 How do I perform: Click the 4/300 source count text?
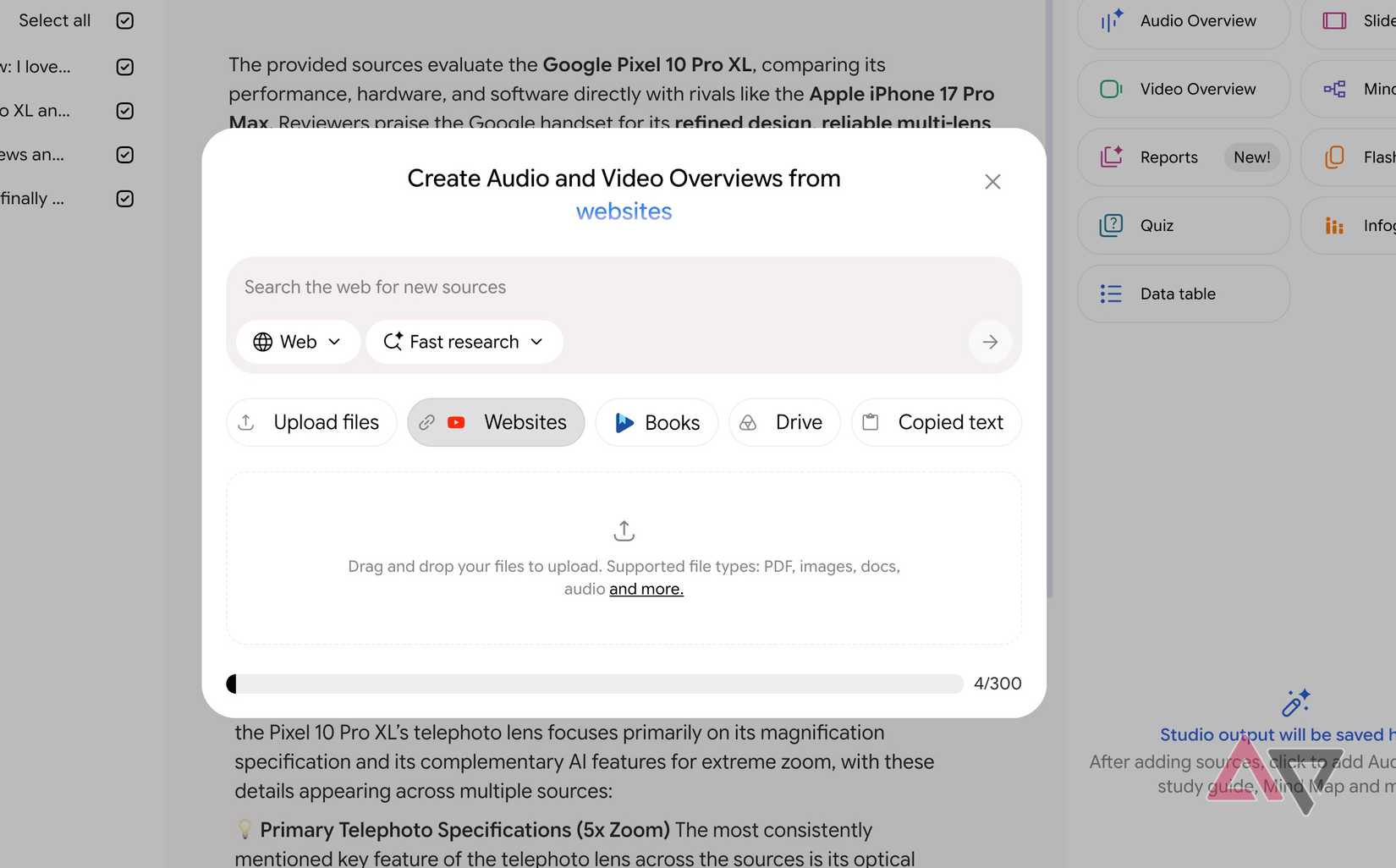pyautogui.click(x=998, y=684)
